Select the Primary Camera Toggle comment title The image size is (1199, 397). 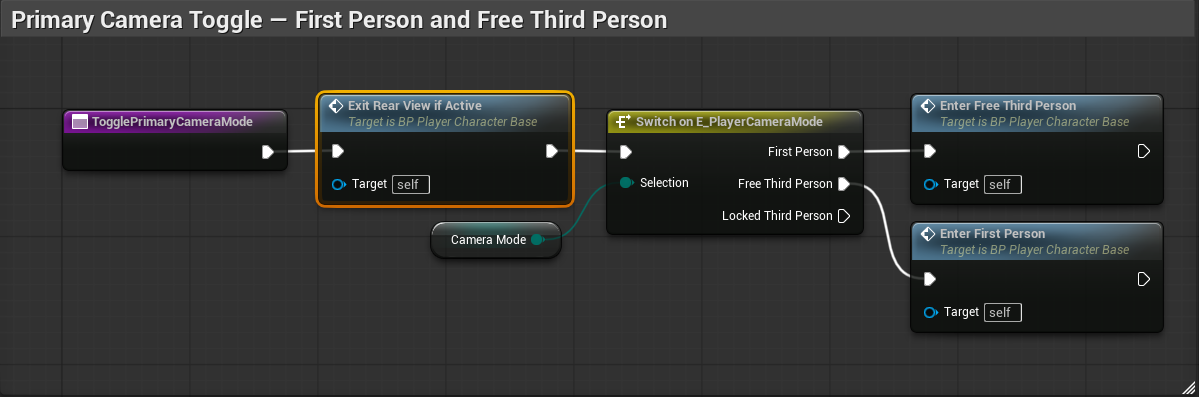click(x=339, y=20)
